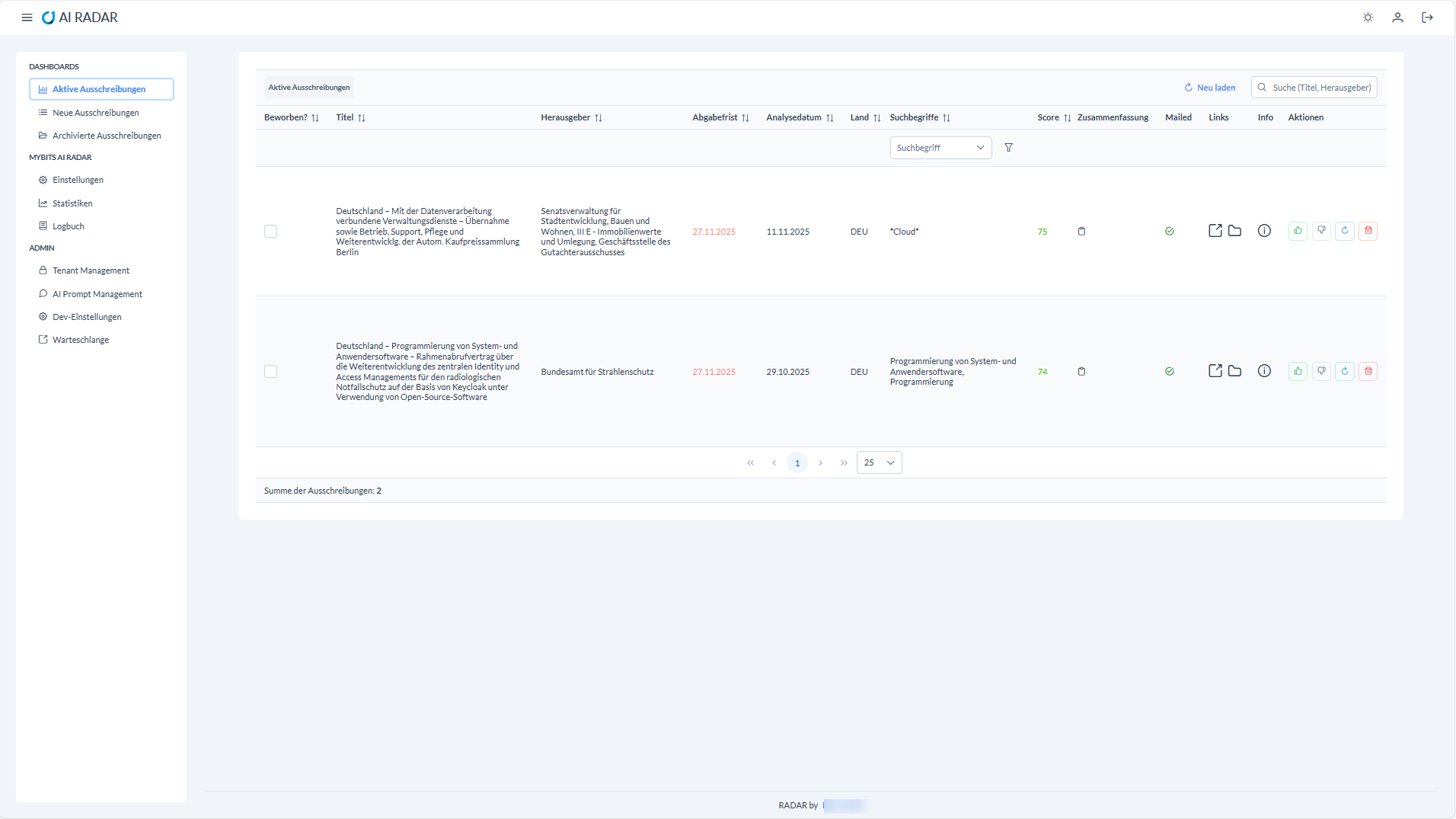Open the info icon for the Senatsverwaltung tender
The image size is (1456, 819).
click(x=1264, y=231)
